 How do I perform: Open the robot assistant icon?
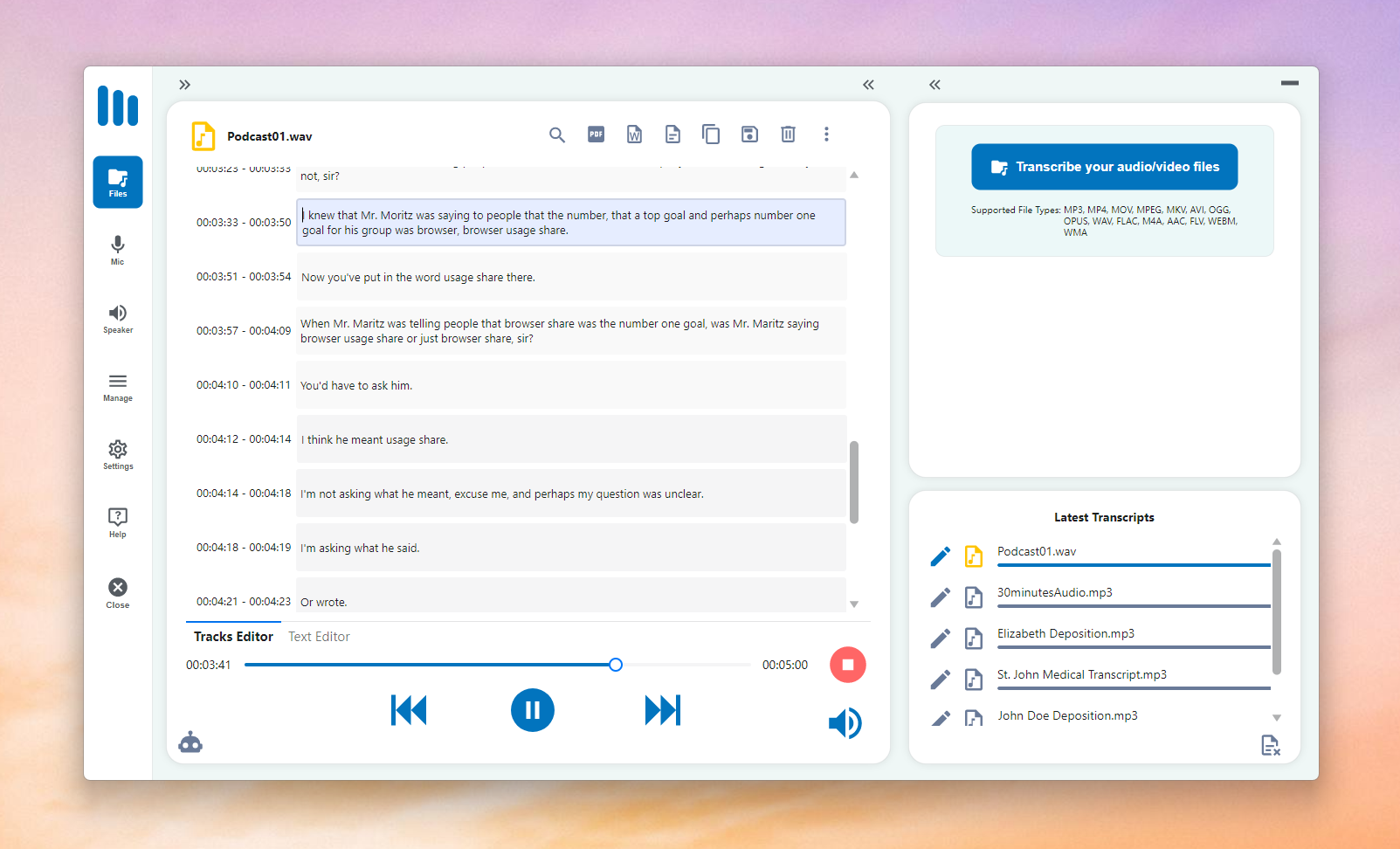(x=190, y=742)
